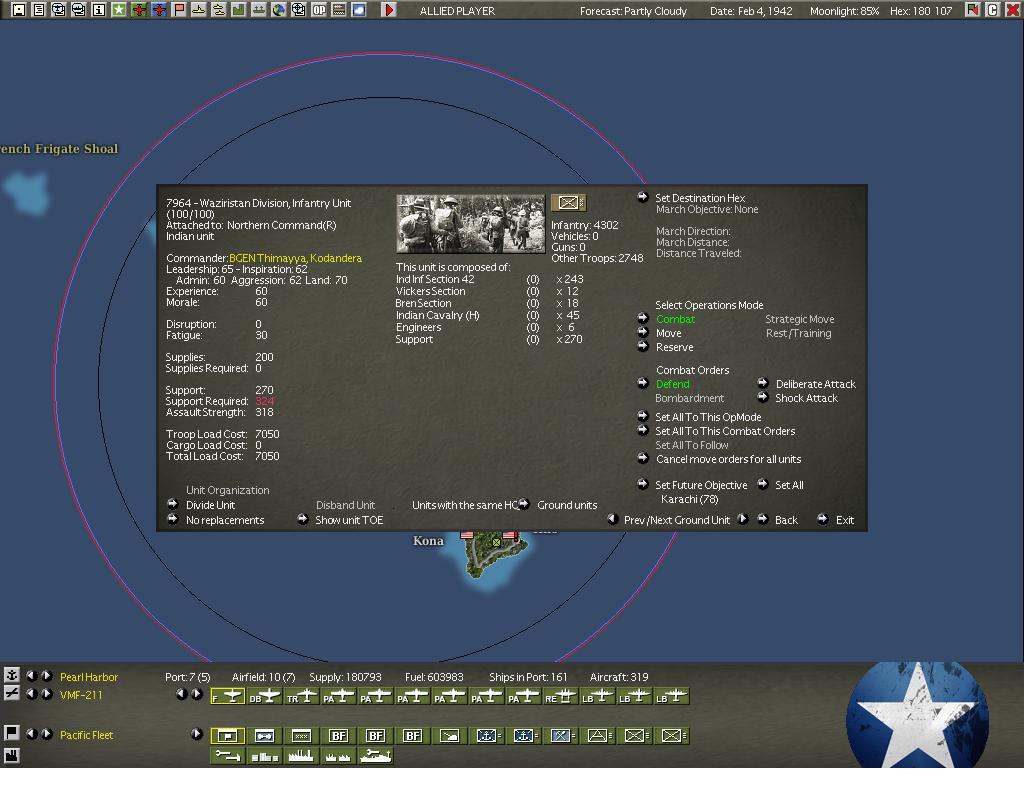The image size is (1024, 786).
Task: Open the info 'i' icon in top toolbar
Action: [99, 10]
